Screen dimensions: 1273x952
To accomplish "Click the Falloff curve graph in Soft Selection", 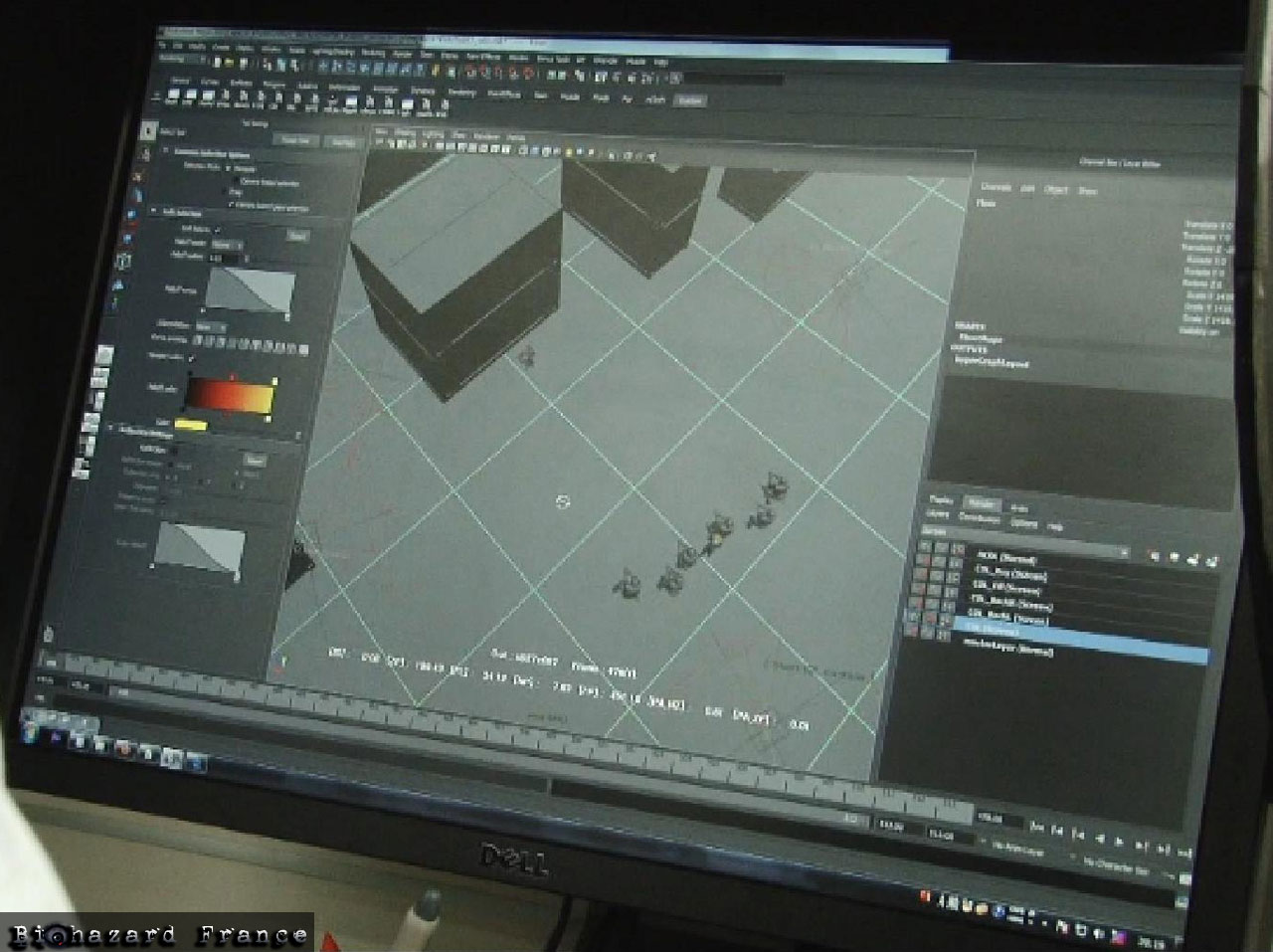I will click(x=250, y=291).
